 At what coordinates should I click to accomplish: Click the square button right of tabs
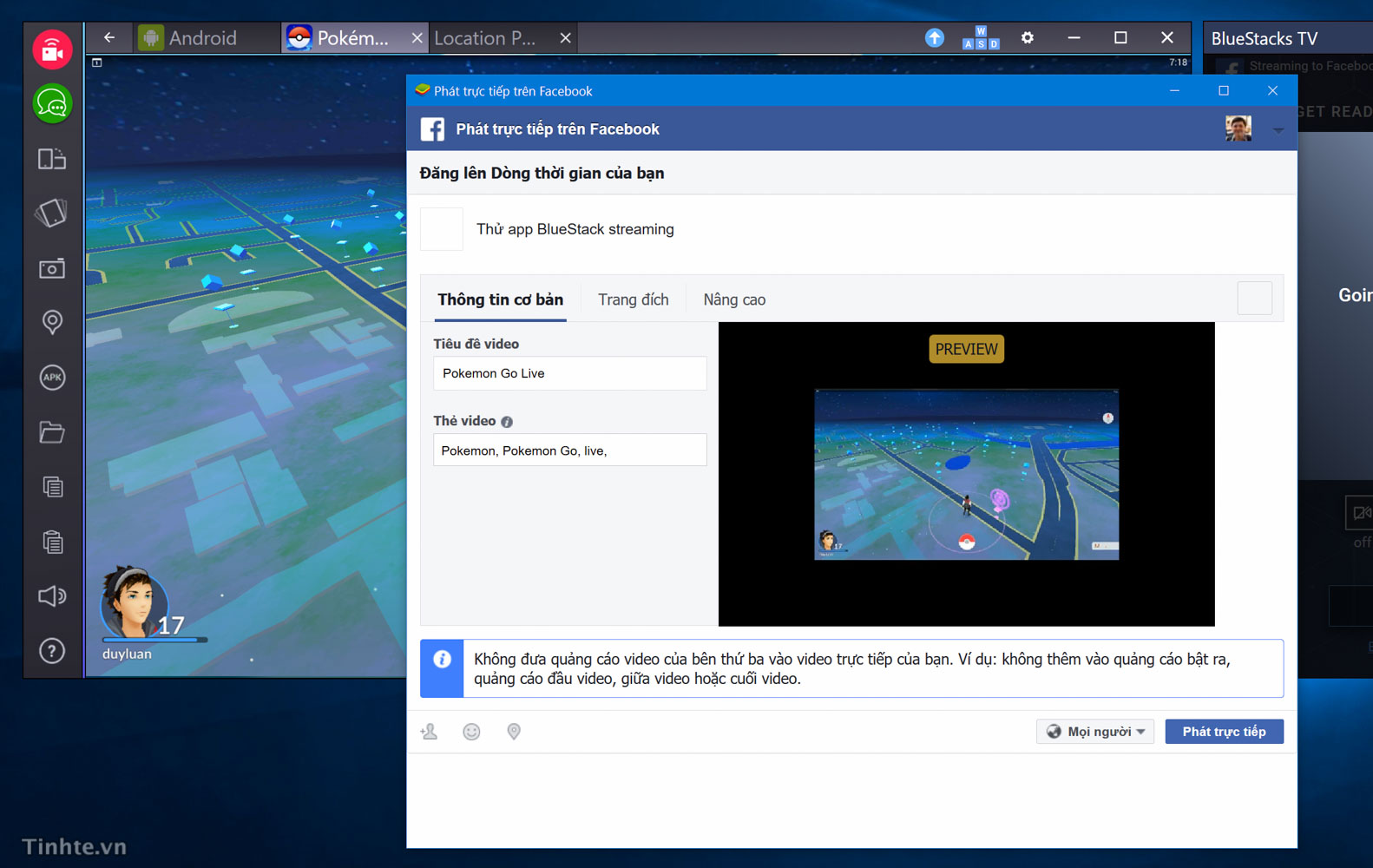(1255, 298)
